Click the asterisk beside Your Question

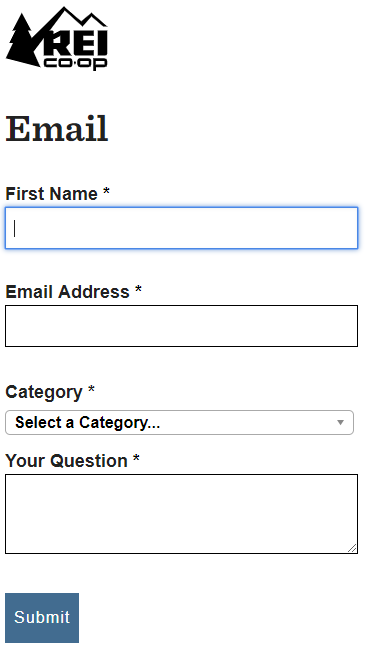point(136,458)
